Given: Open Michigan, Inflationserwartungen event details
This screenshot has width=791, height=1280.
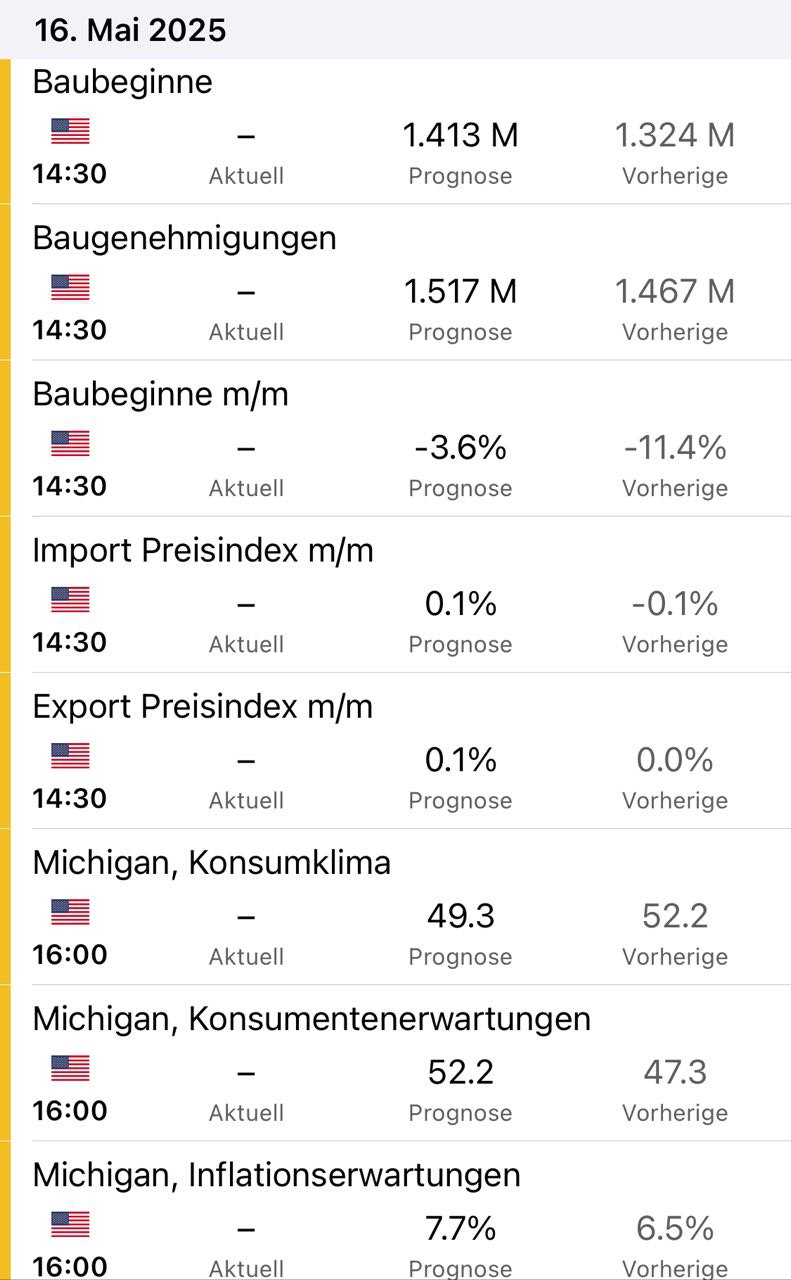Looking at the screenshot, I should [276, 1174].
